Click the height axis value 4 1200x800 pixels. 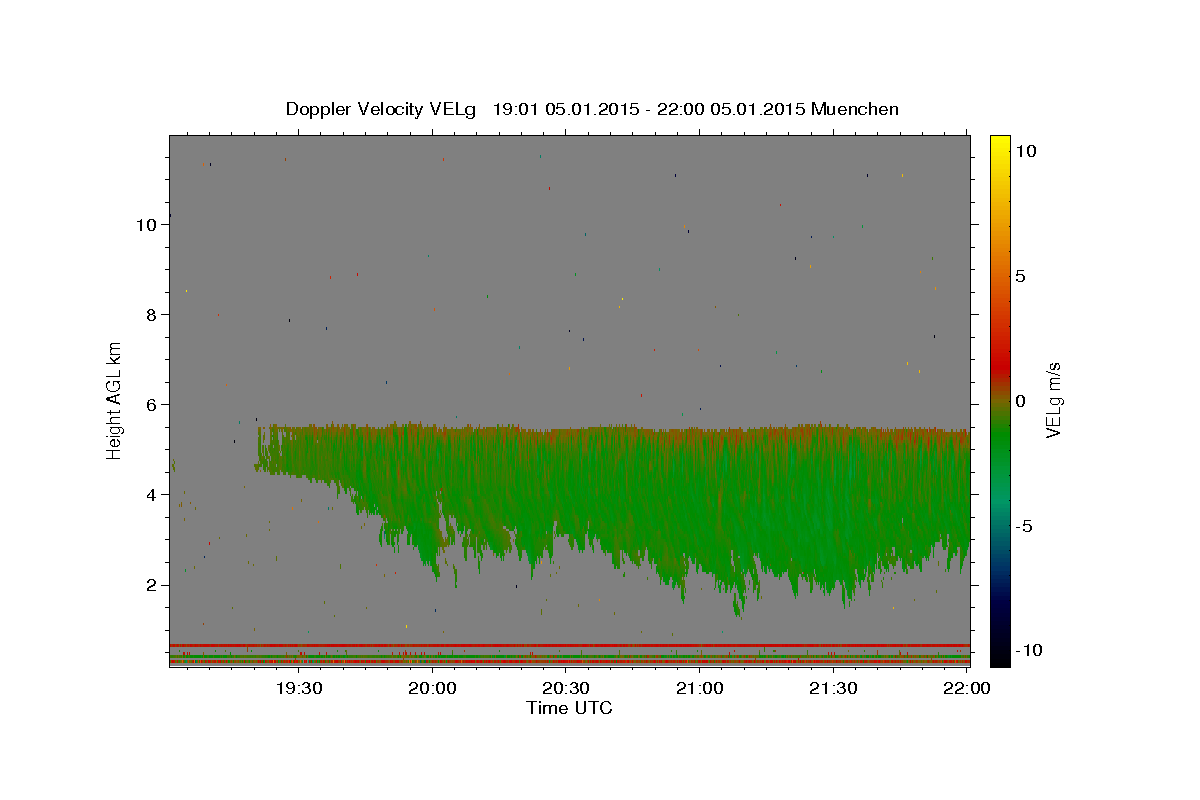pyautogui.click(x=152, y=494)
